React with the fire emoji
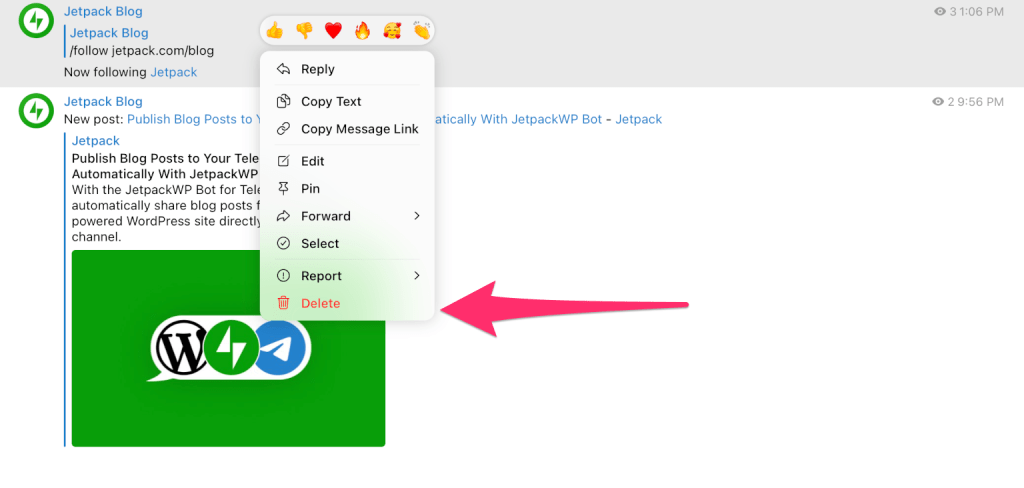 click(x=362, y=31)
